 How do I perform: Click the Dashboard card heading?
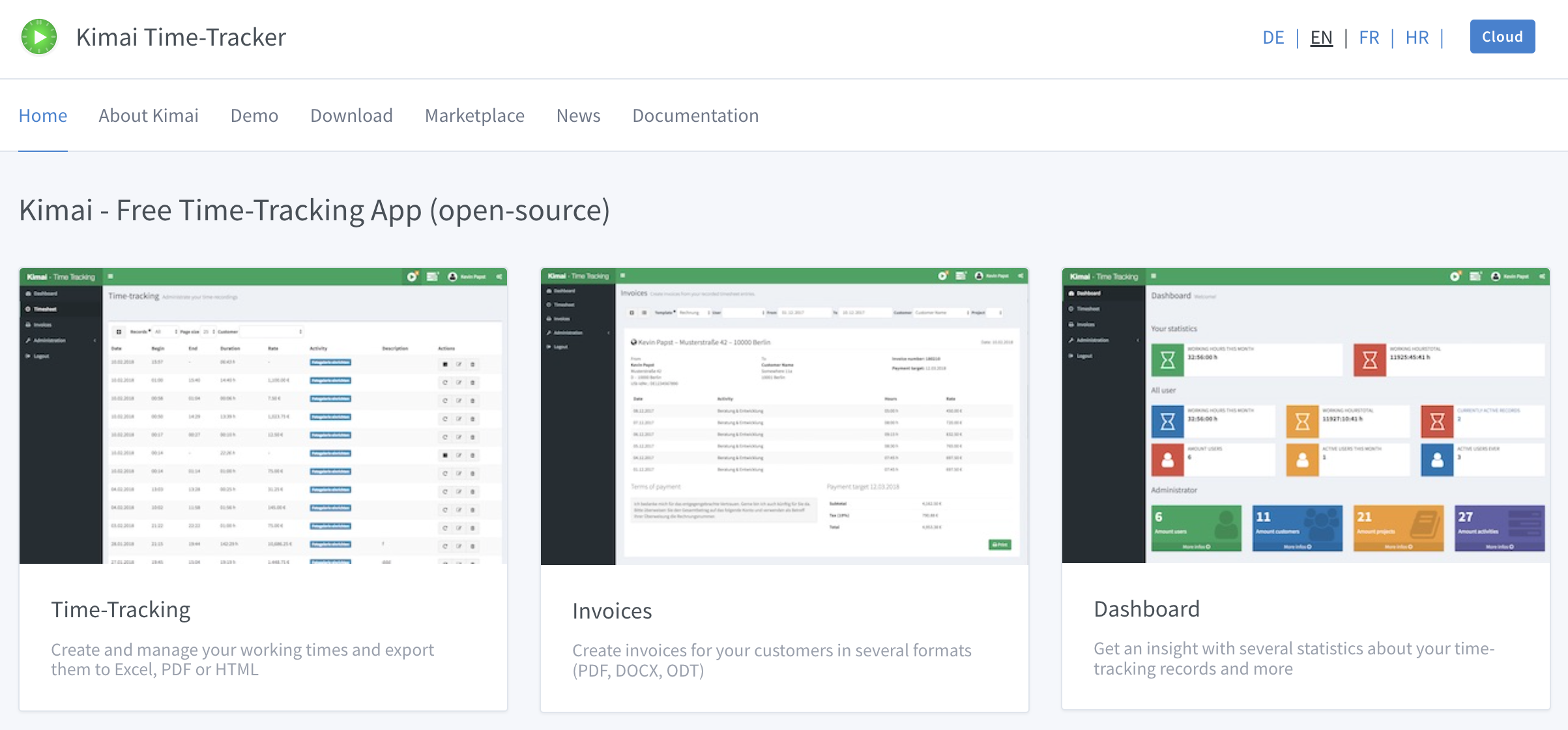pyautogui.click(x=1146, y=609)
